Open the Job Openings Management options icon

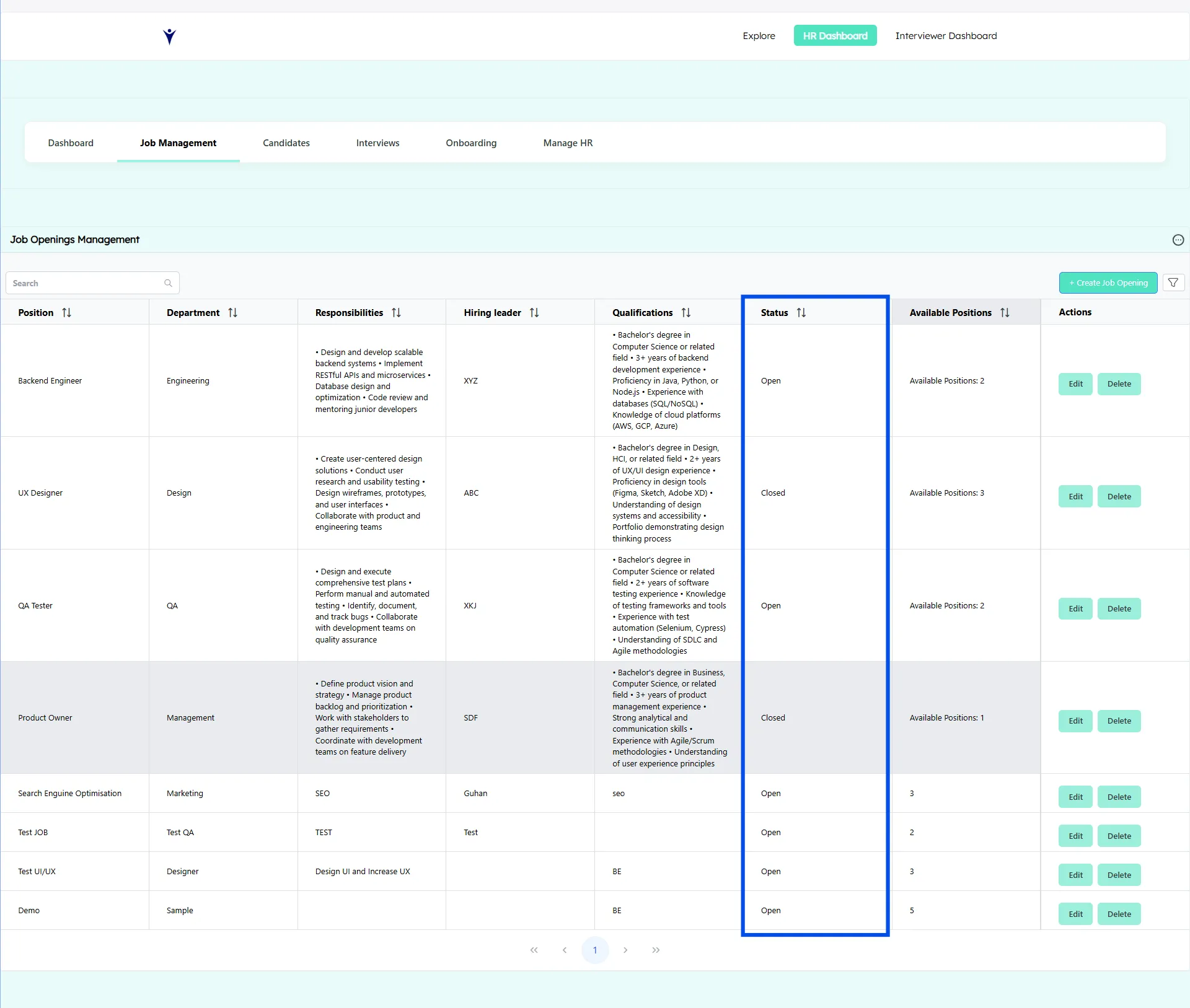pos(1178,240)
